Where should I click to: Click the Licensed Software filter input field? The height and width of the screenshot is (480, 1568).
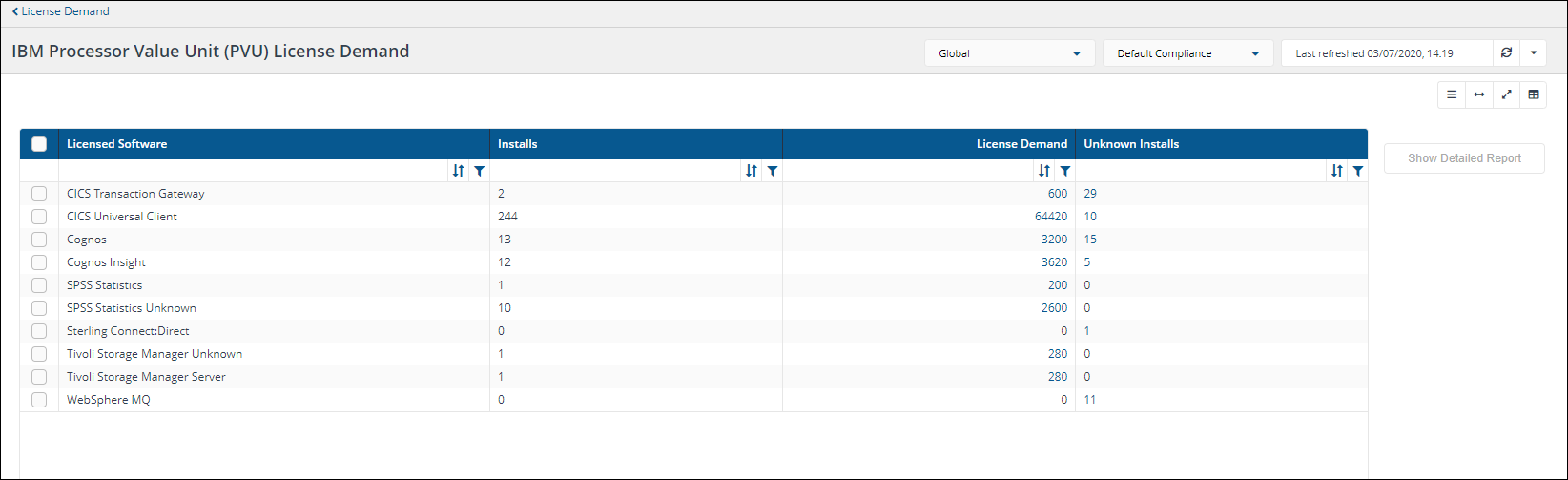point(253,171)
